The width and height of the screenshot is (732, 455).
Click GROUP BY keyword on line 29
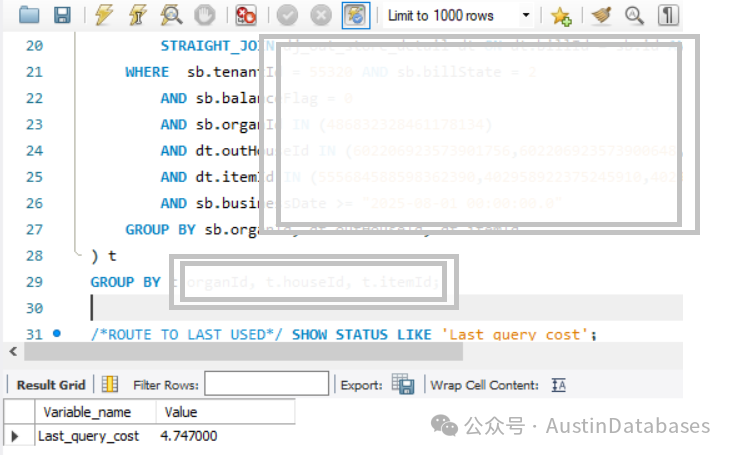coord(126,282)
